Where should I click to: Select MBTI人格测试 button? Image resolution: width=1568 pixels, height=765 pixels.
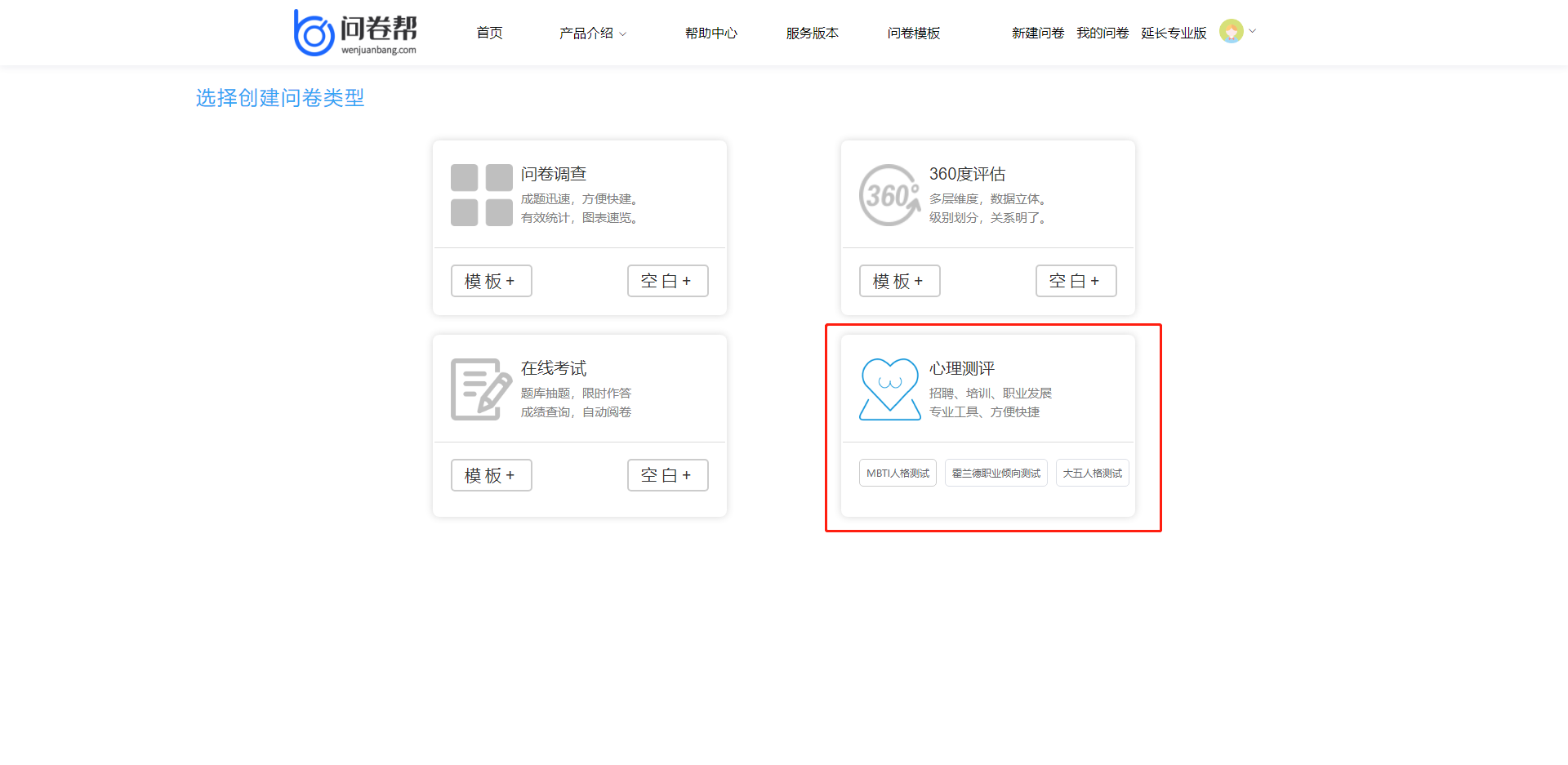coord(898,473)
